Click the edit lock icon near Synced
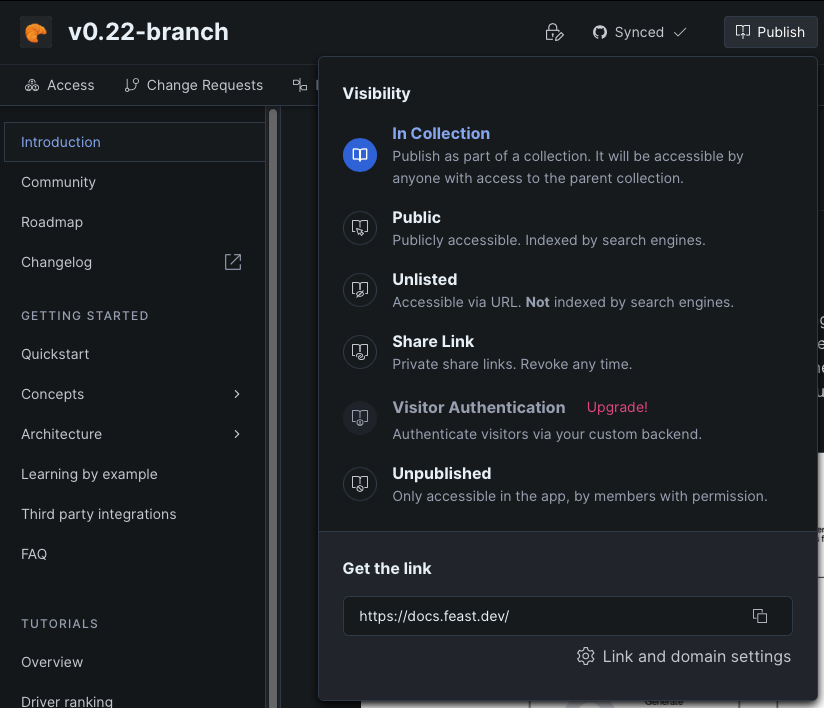This screenshot has width=824, height=708. (x=554, y=32)
